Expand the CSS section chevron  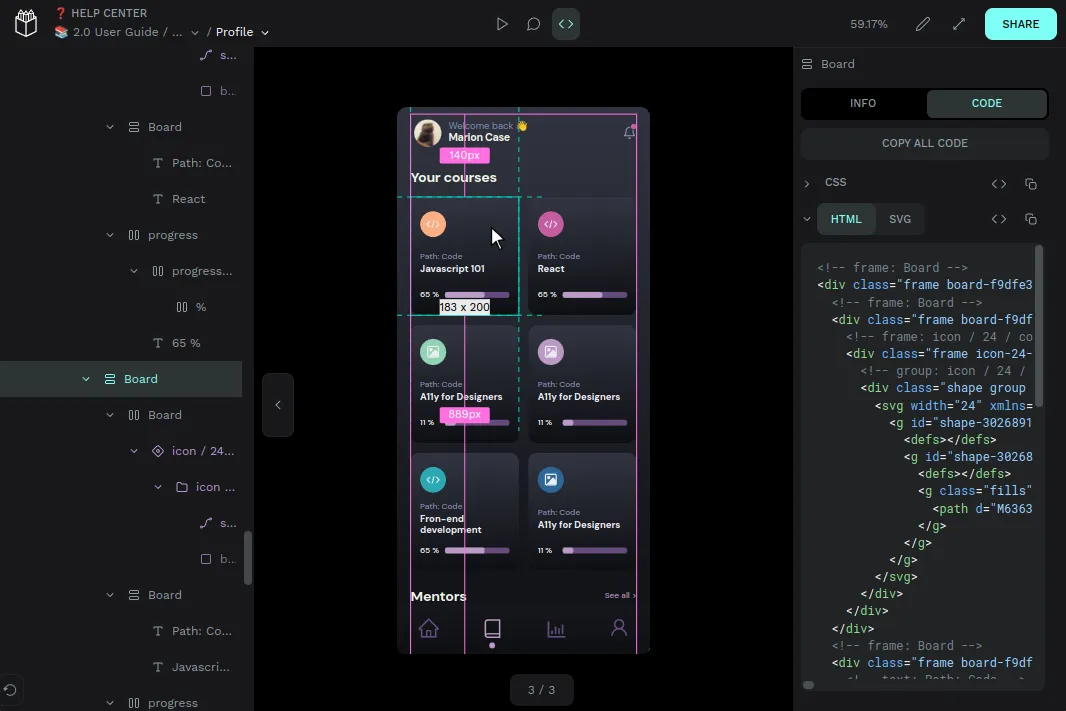(807, 184)
